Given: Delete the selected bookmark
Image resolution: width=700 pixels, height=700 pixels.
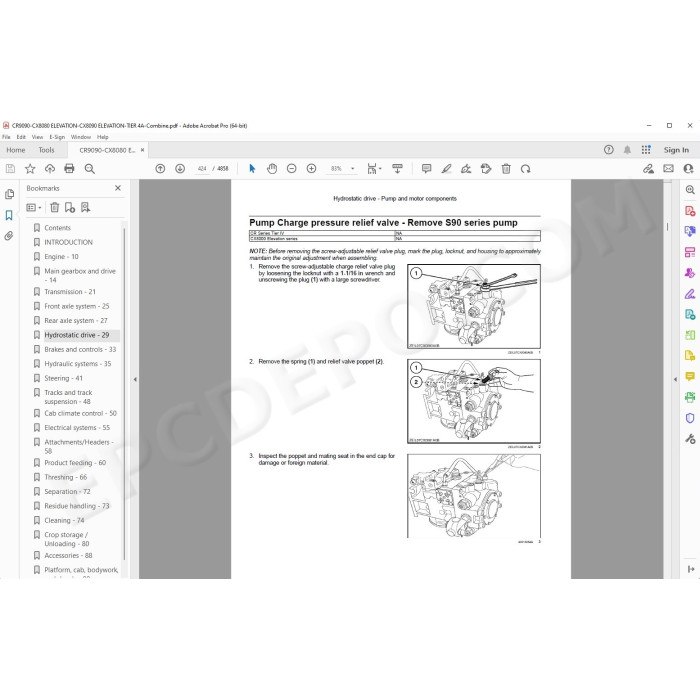Looking at the screenshot, I should pos(54,207).
